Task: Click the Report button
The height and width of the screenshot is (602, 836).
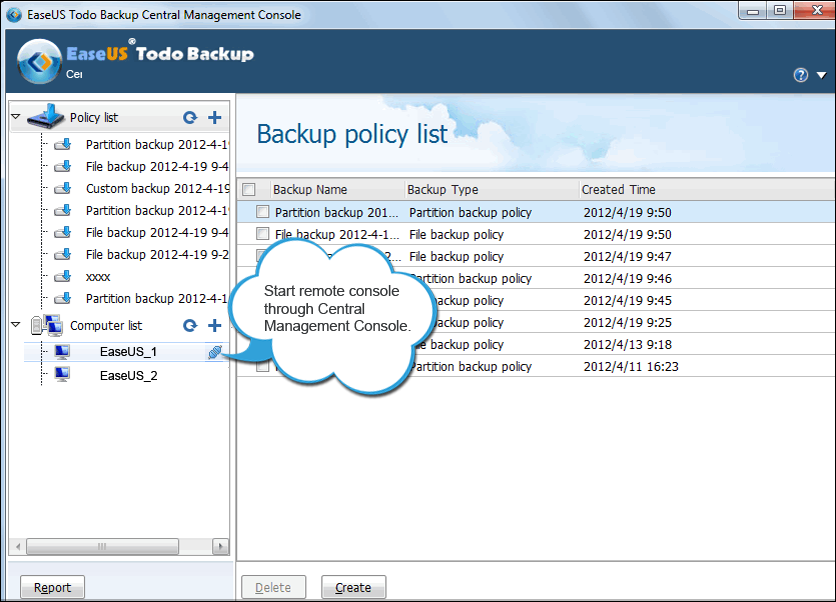Action: click(52, 588)
